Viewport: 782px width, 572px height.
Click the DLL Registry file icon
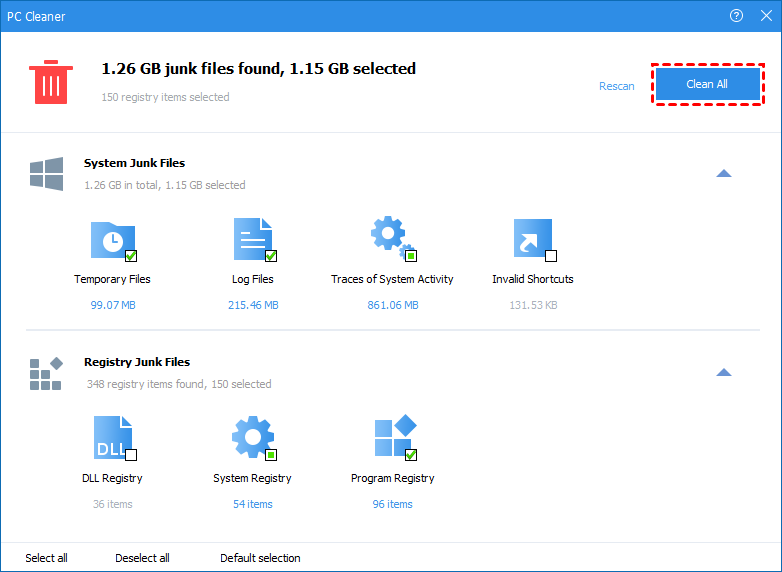(113, 437)
